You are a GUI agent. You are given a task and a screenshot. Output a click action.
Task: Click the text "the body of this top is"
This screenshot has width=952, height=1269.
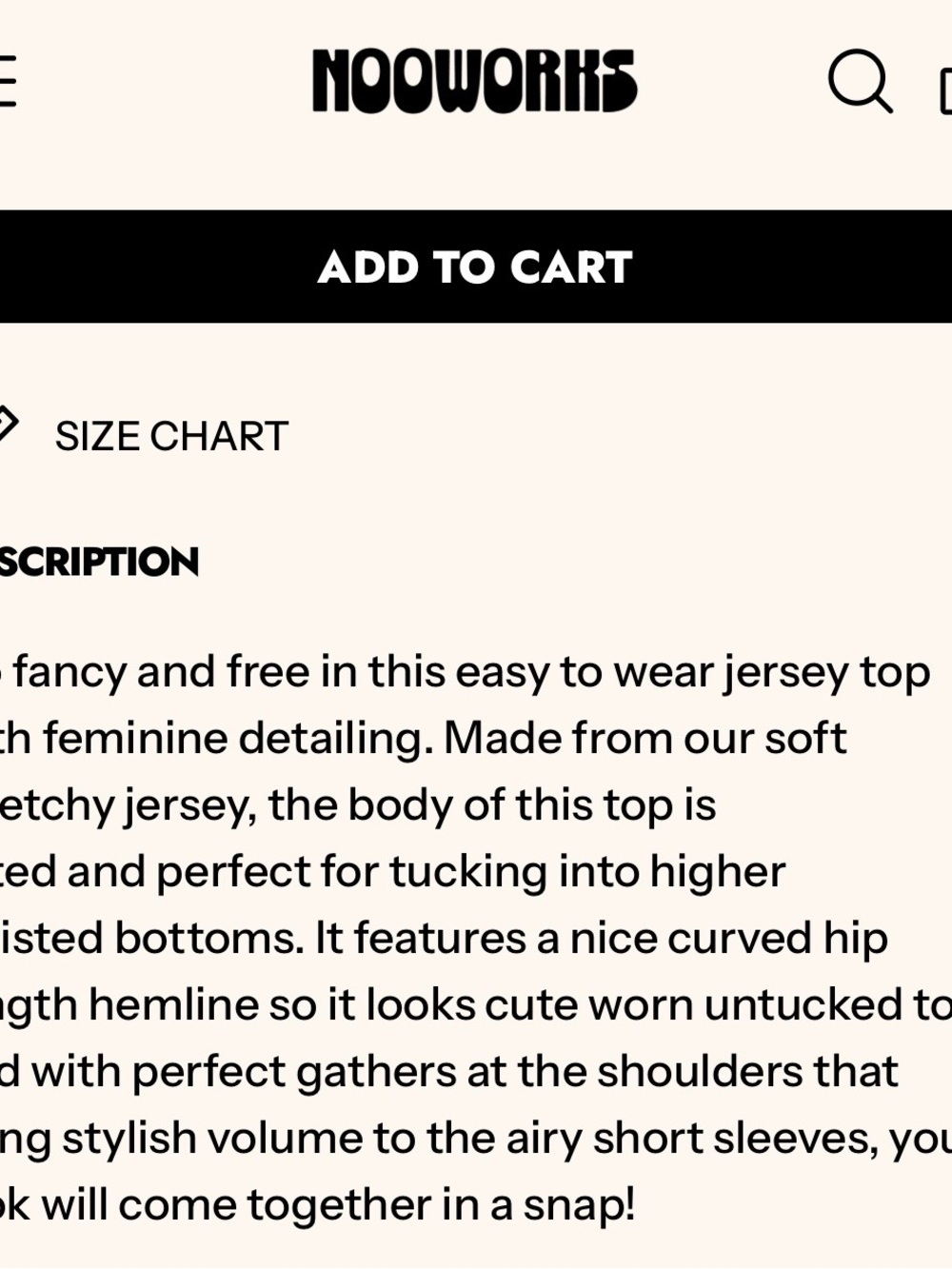coord(491,805)
